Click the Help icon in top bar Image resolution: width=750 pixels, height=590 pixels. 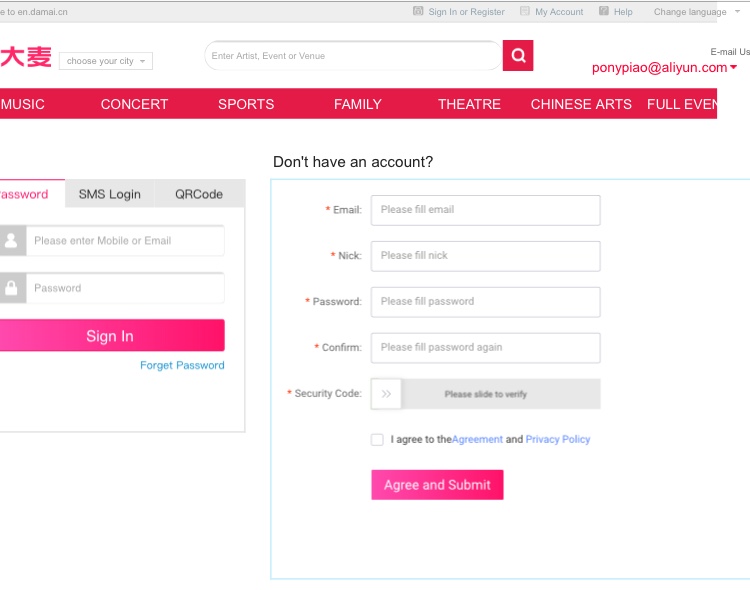[604, 11]
